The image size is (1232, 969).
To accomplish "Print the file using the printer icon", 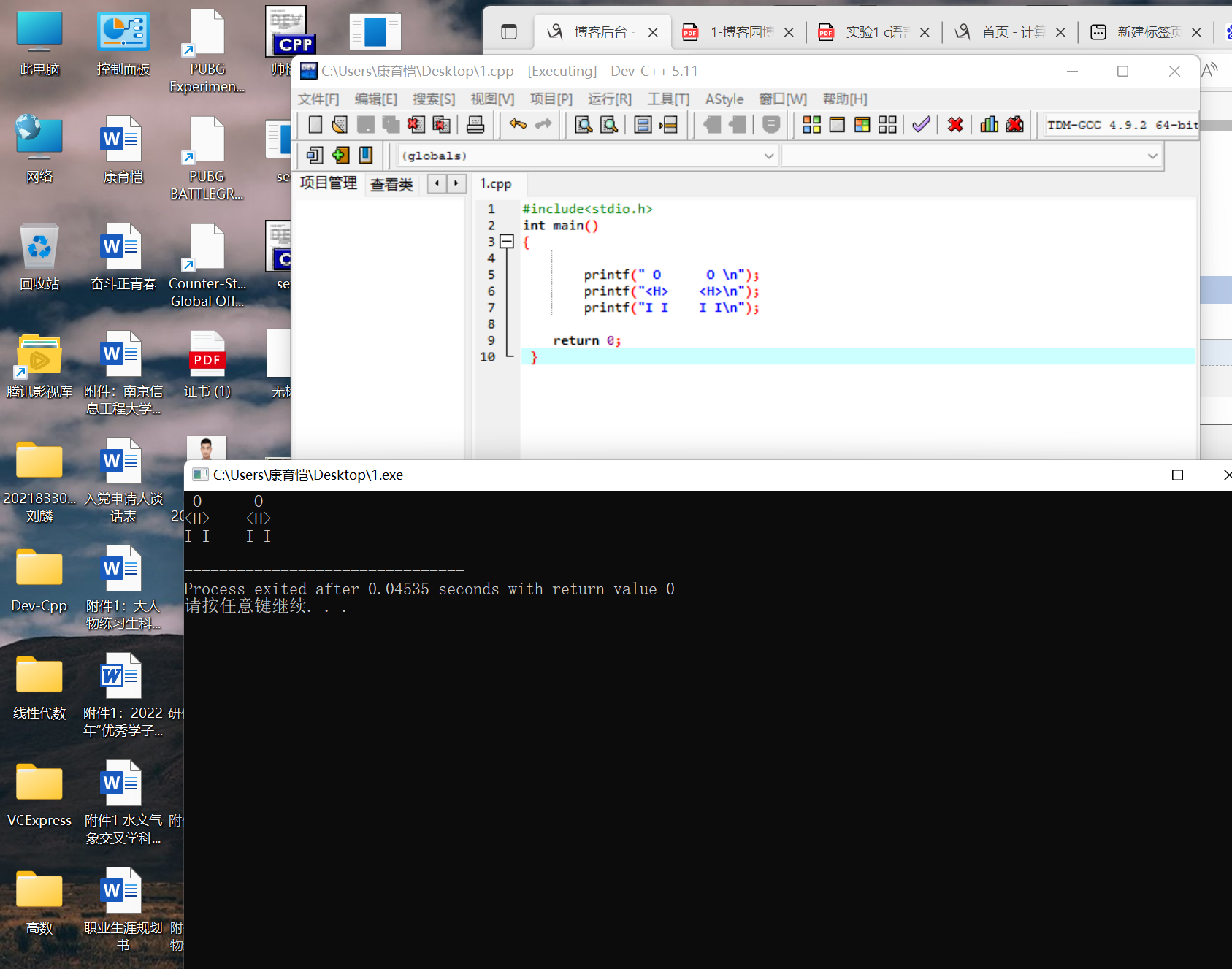I will [475, 125].
